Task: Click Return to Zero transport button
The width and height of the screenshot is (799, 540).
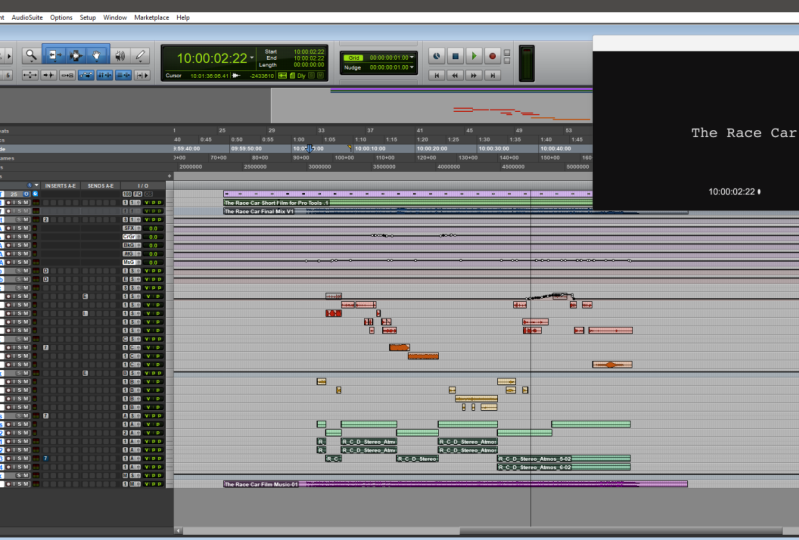Action: click(436, 75)
